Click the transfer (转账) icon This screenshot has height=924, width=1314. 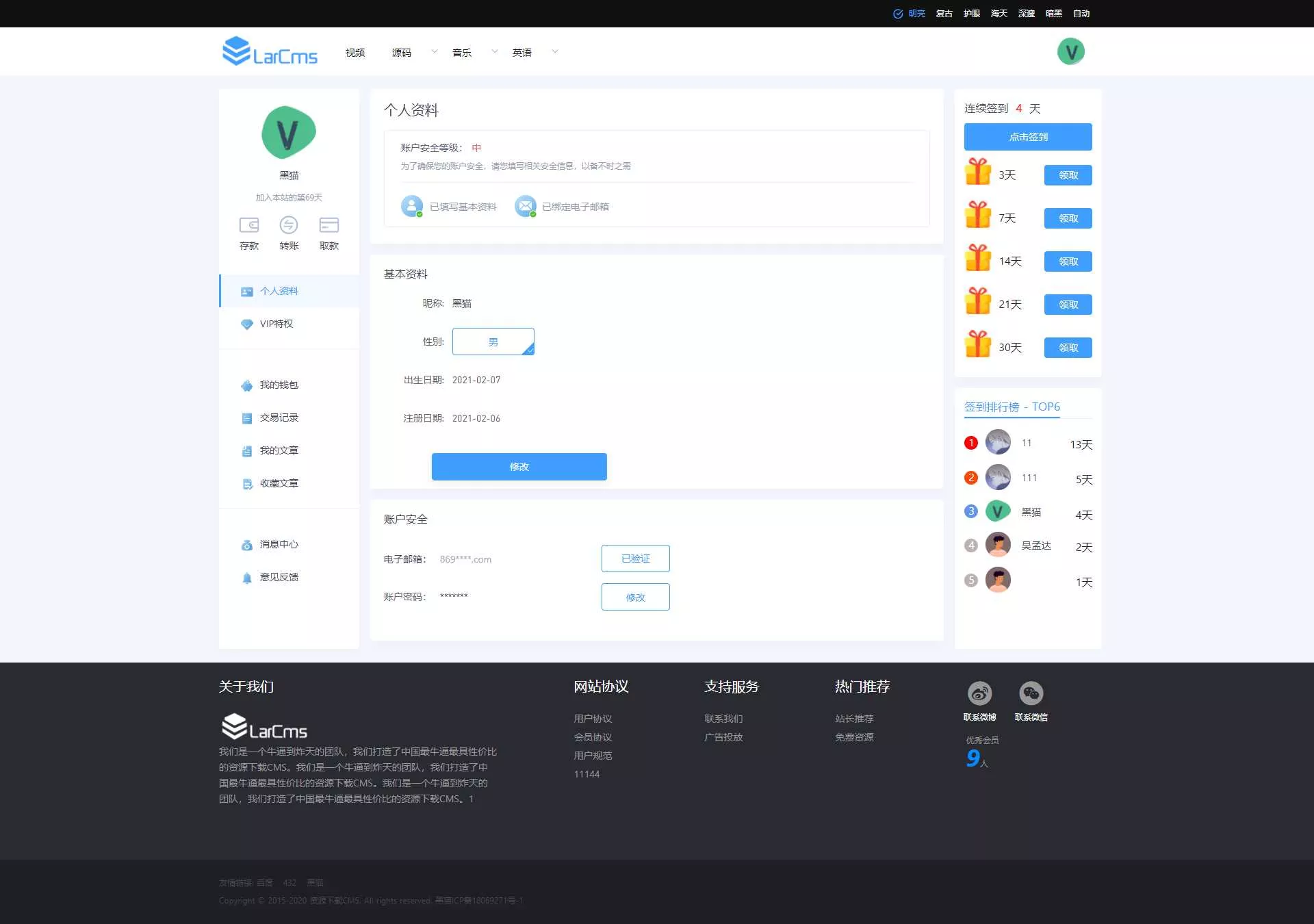coord(289,224)
